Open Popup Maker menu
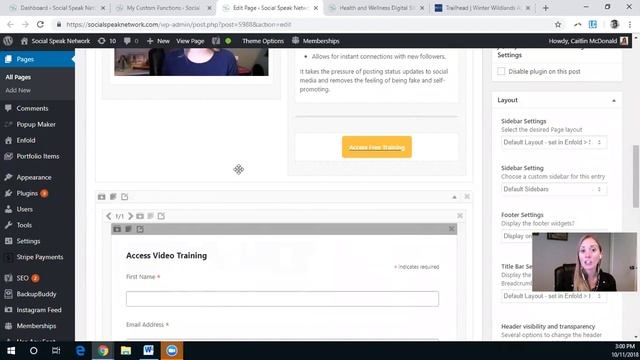This screenshot has width=640, height=360. [x=37, y=124]
